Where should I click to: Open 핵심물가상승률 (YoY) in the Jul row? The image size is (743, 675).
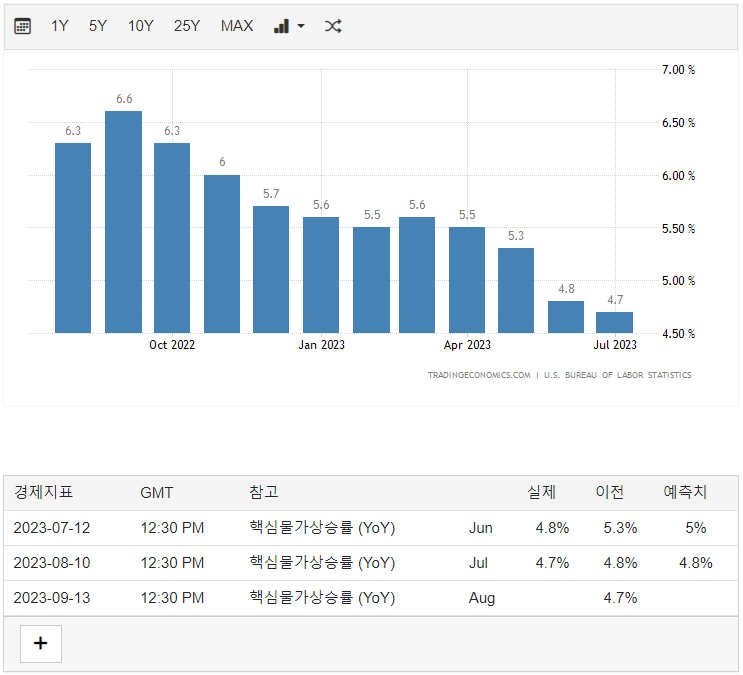click(322, 563)
